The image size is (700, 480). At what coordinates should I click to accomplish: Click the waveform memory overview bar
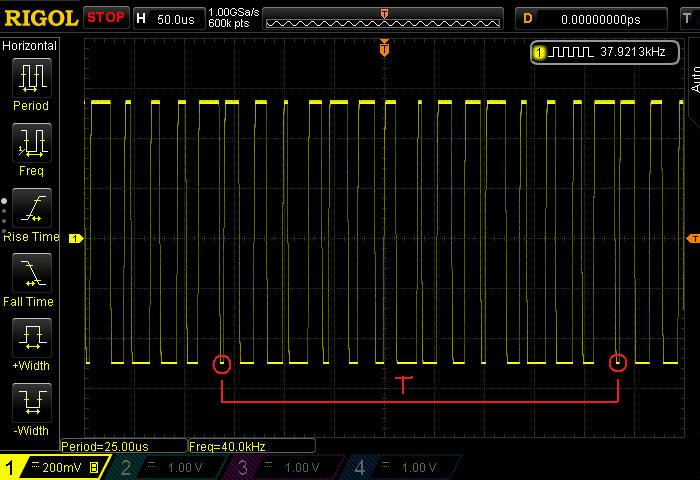[x=384, y=20]
